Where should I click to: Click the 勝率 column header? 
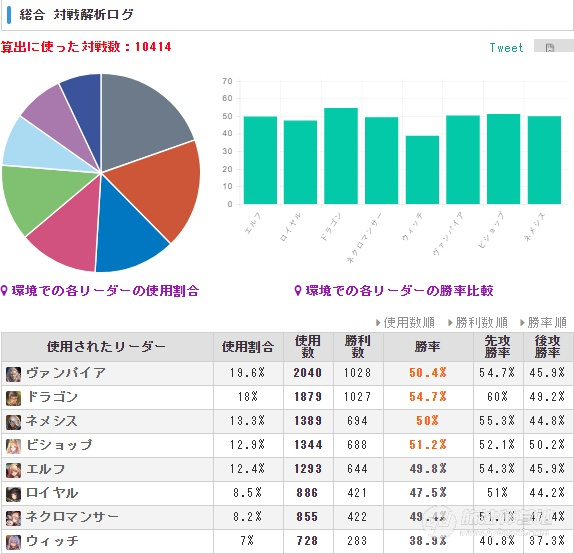pyautogui.click(x=428, y=347)
